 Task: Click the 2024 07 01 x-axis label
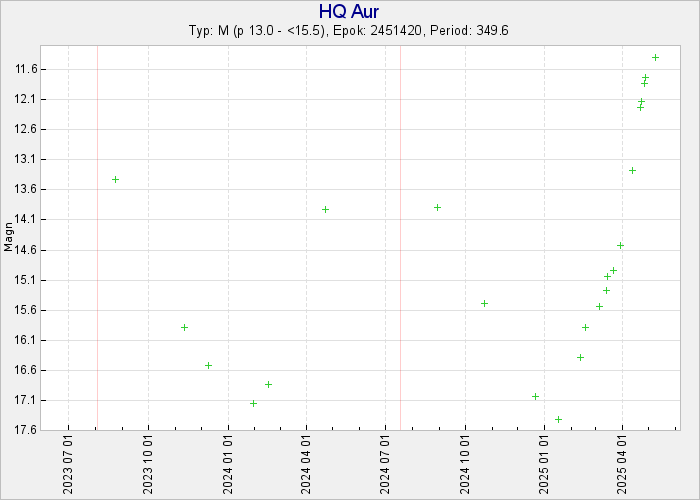(386, 467)
